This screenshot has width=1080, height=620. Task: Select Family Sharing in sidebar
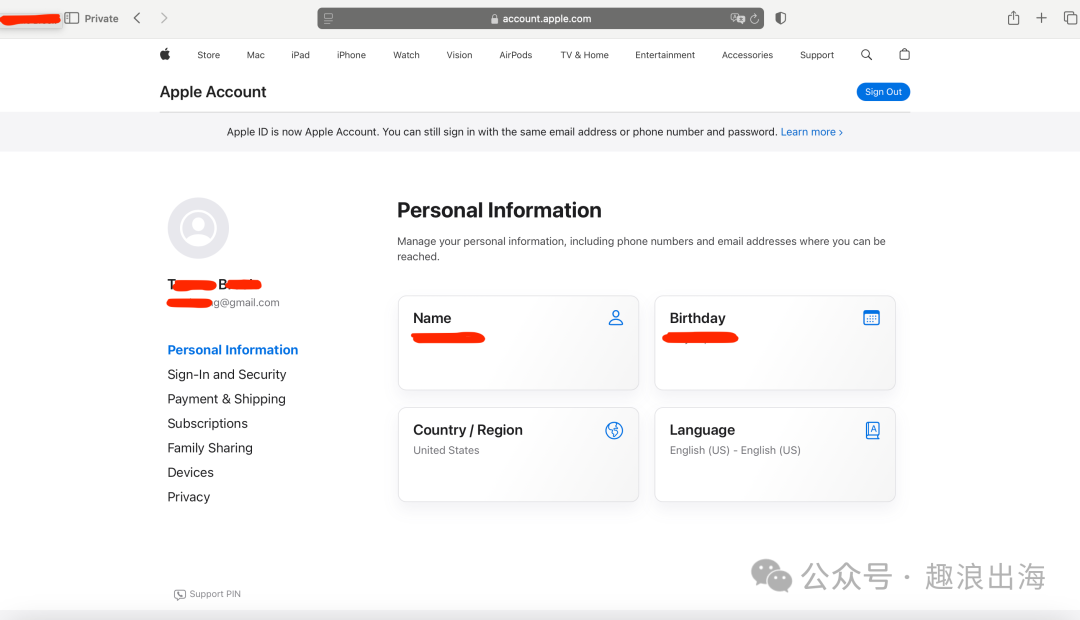point(210,448)
